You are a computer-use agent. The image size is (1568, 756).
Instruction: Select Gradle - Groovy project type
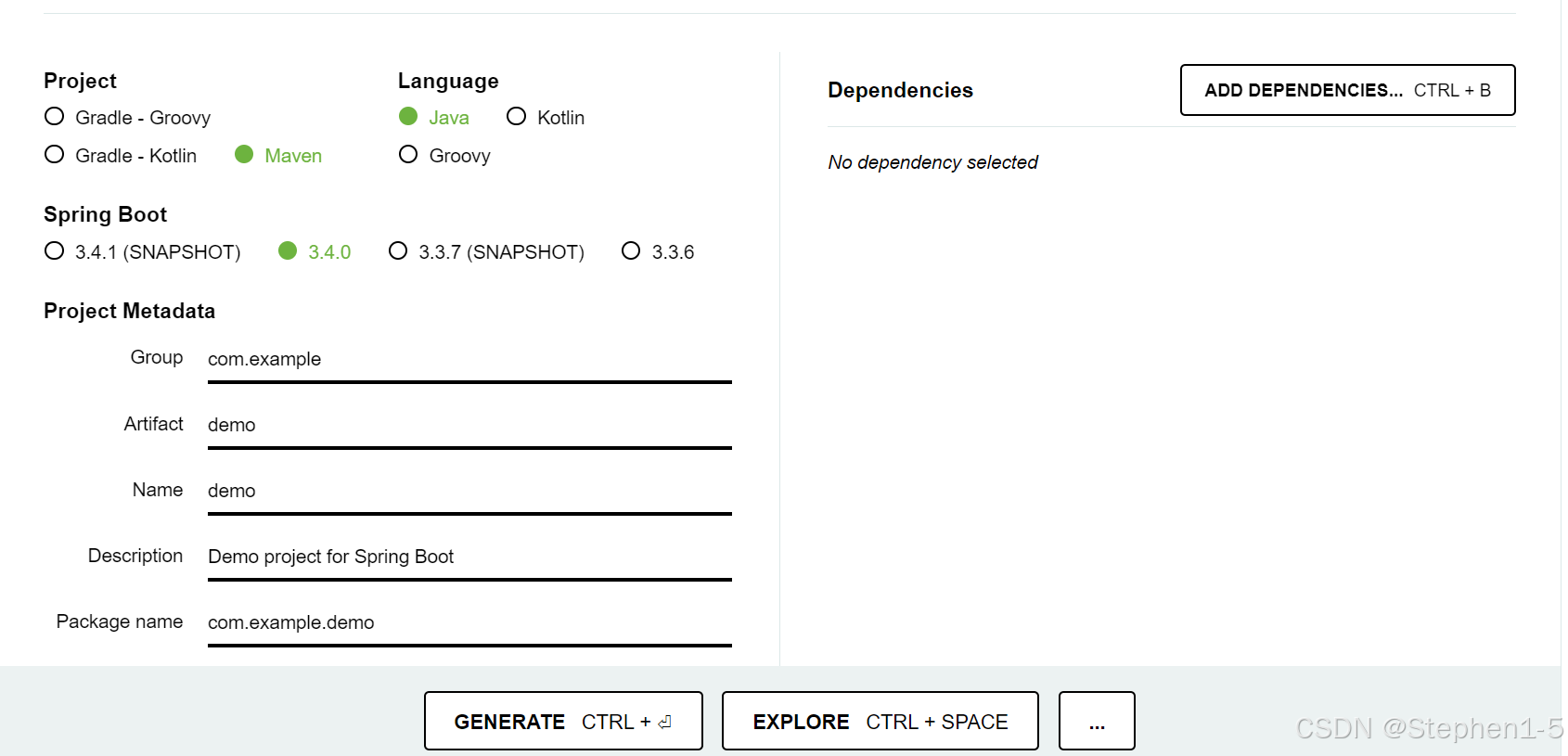(x=128, y=118)
